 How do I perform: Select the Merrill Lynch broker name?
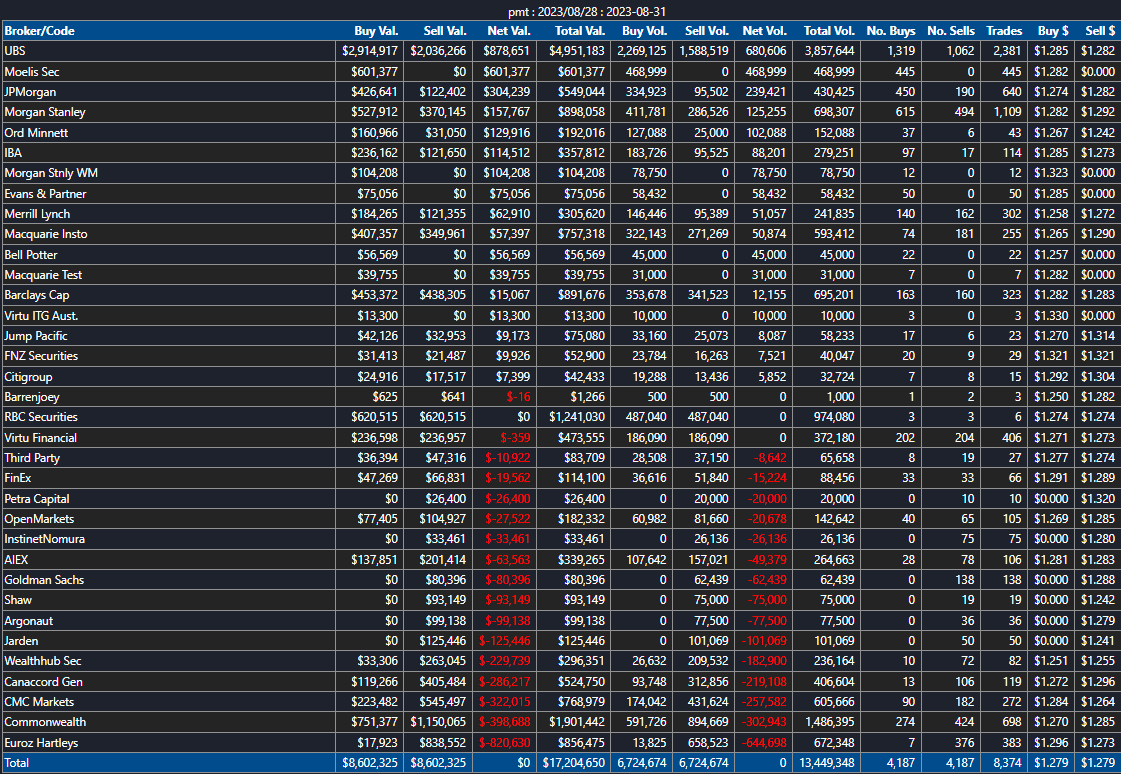coord(37,214)
